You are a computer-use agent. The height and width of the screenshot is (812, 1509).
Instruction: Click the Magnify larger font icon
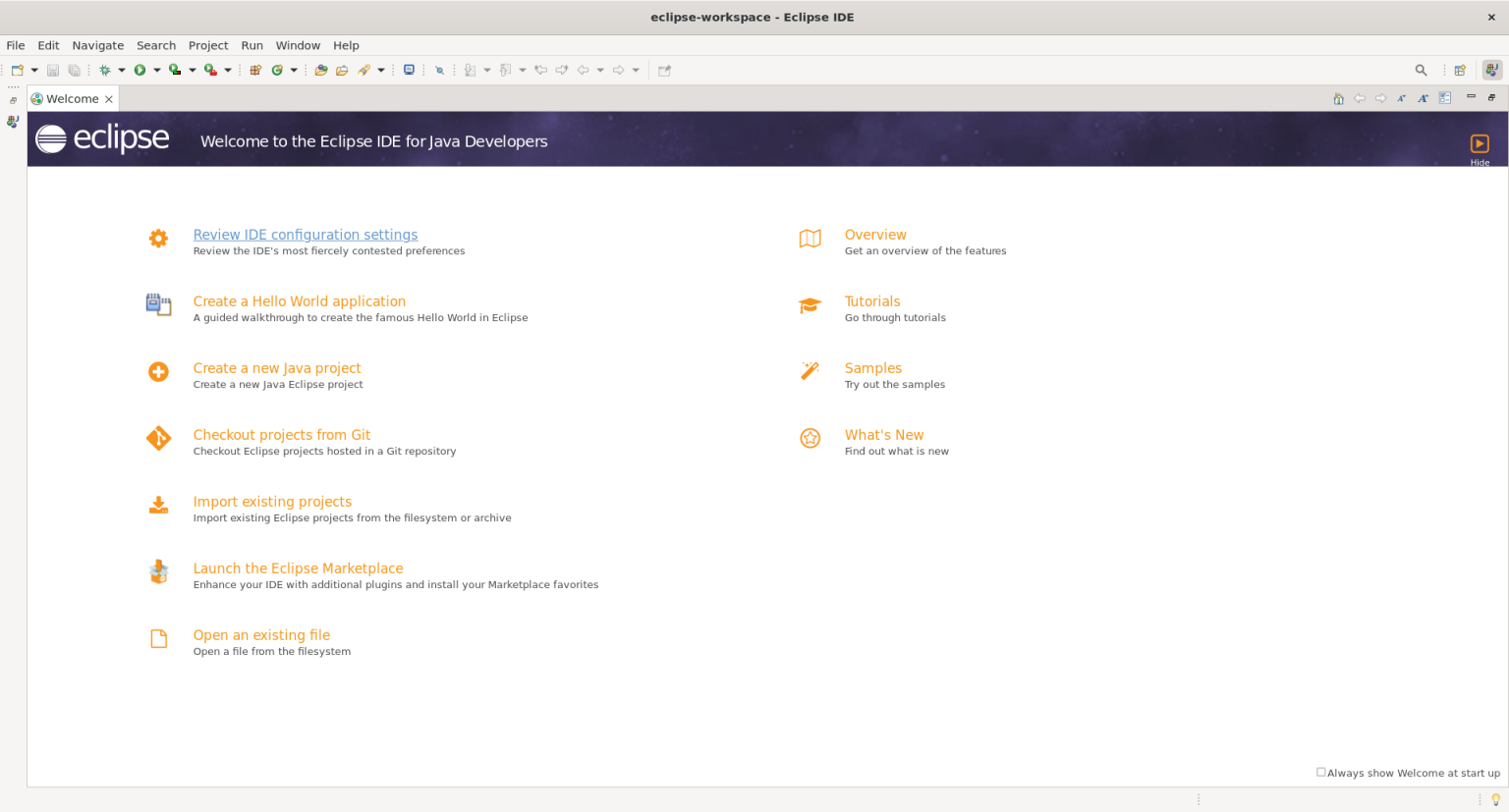(x=1423, y=98)
